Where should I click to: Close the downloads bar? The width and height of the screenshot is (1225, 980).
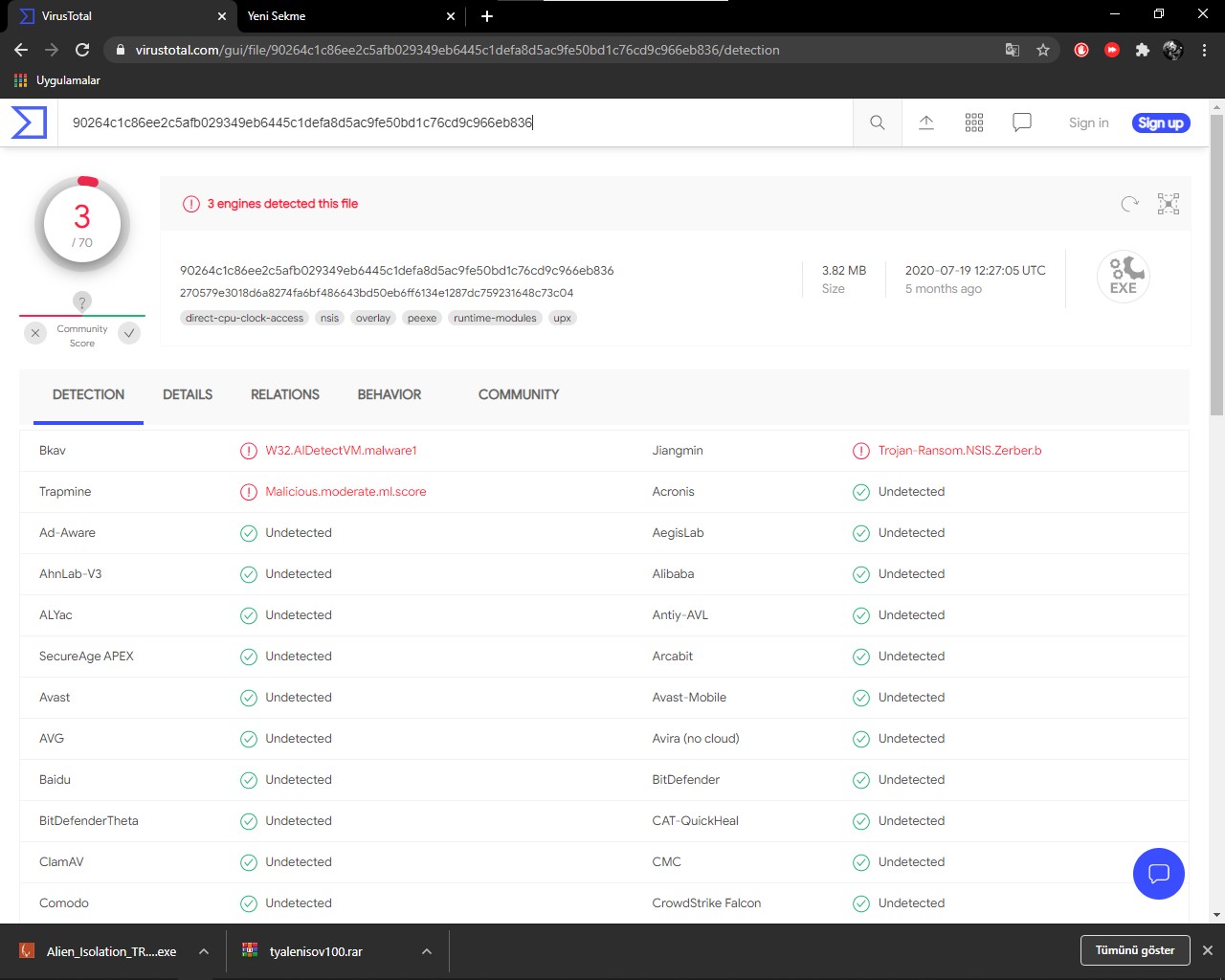pos(1208,950)
